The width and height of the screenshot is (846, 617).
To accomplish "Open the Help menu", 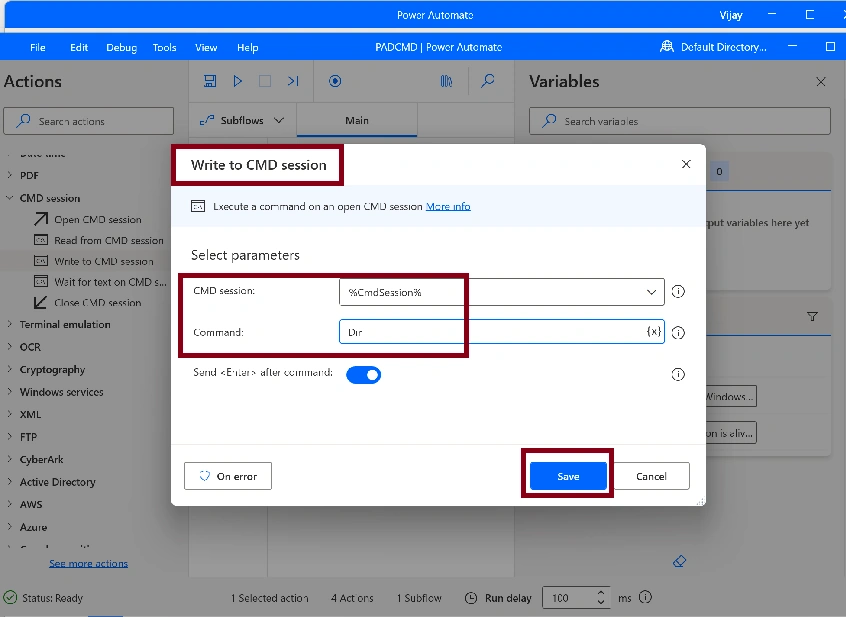I will coord(248,47).
